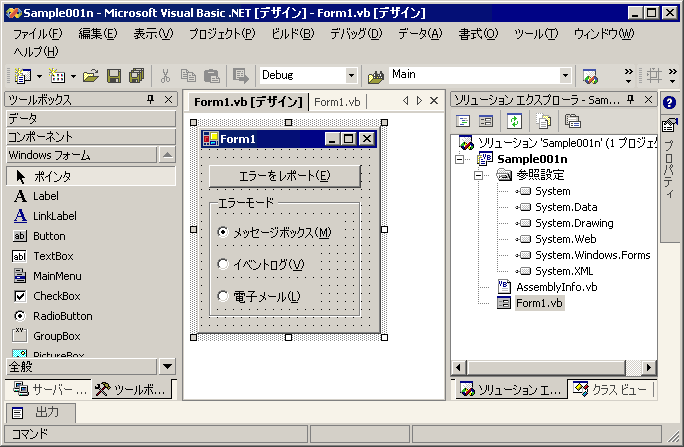Click the Copy toolbar icon
Image resolution: width=684 pixels, height=447 pixels.
tap(188, 76)
